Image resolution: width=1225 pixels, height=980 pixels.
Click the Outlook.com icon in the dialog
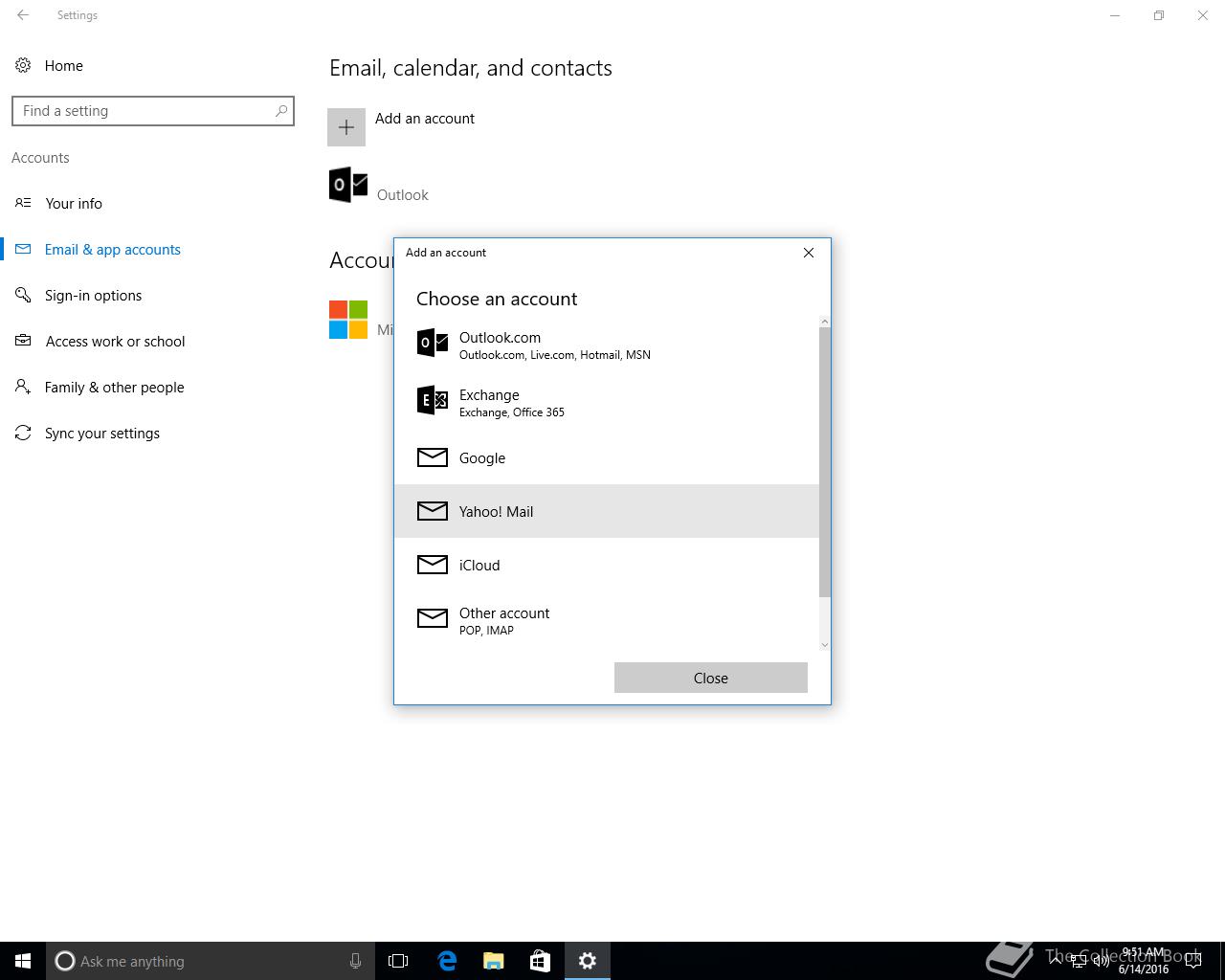pos(433,343)
